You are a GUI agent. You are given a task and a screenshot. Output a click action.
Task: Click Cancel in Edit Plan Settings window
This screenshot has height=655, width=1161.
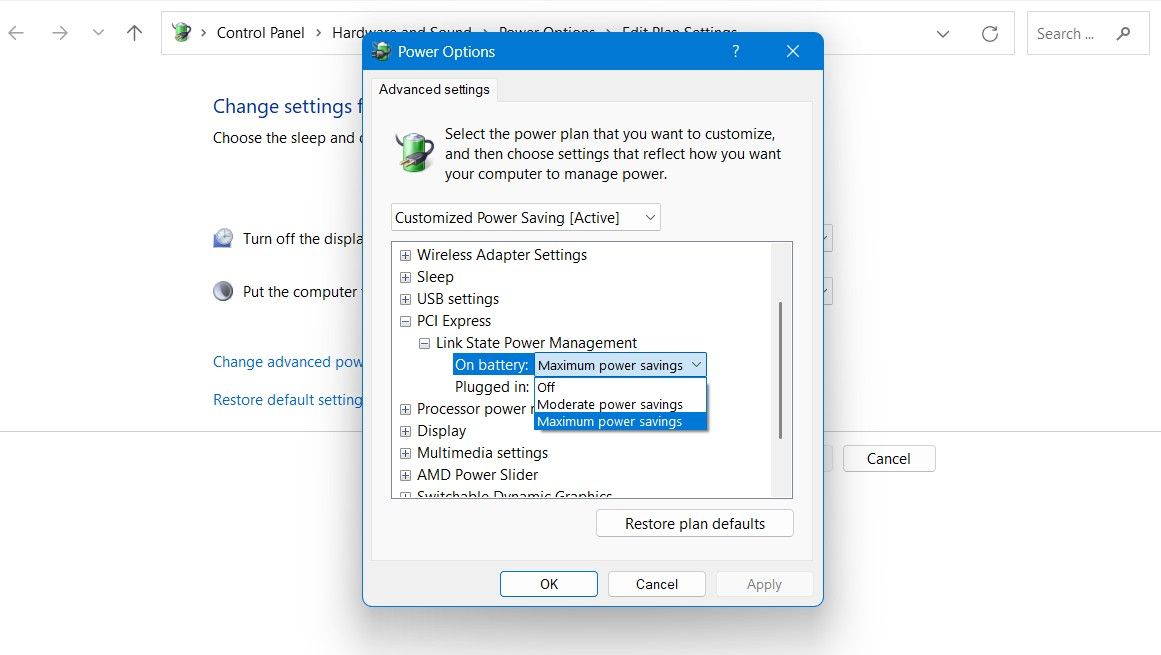point(889,459)
